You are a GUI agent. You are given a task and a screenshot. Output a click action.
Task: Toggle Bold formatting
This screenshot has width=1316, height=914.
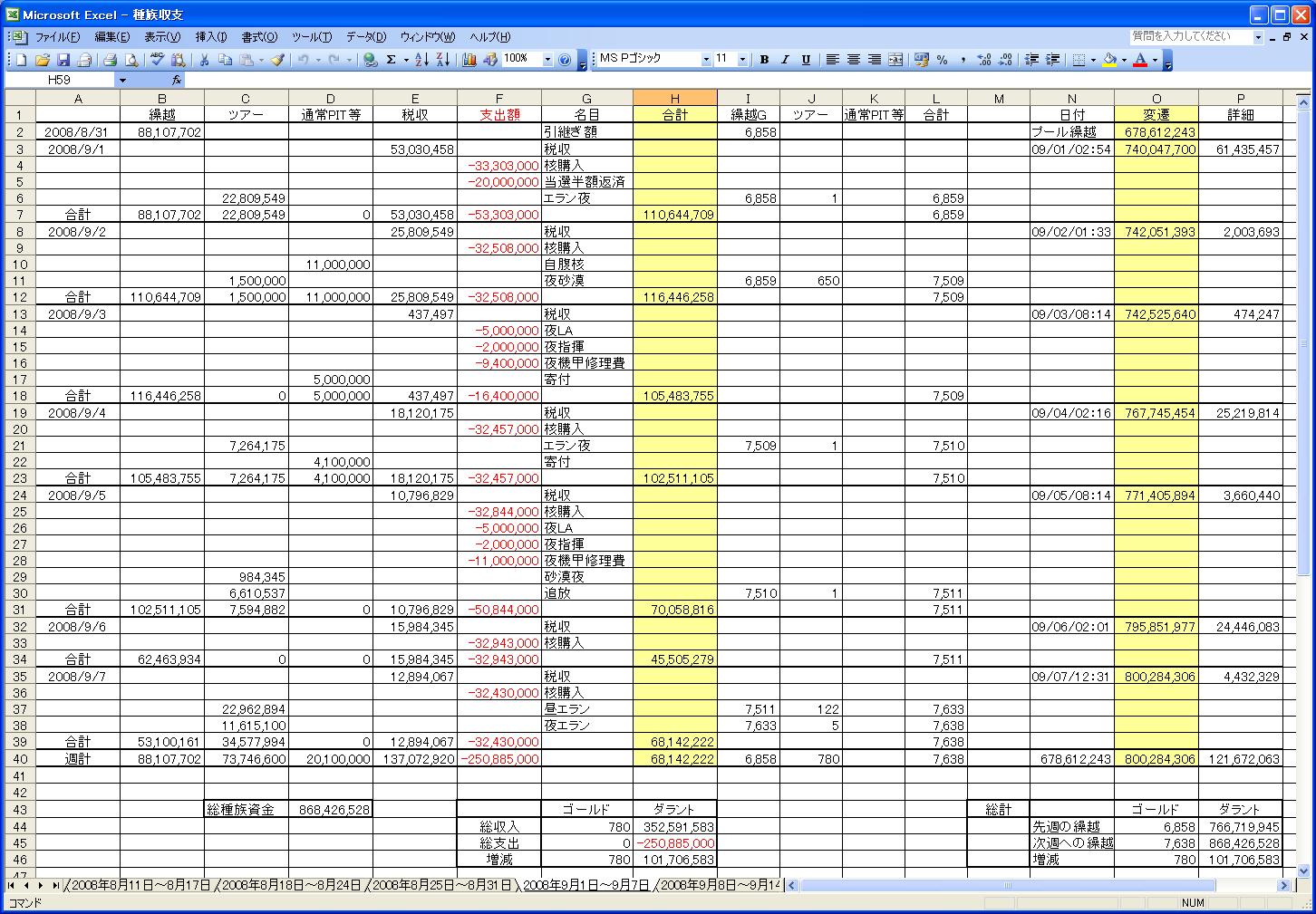[x=764, y=60]
